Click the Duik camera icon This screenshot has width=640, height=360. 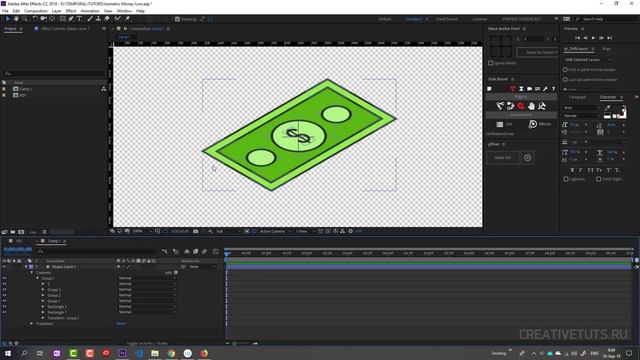[529, 89]
